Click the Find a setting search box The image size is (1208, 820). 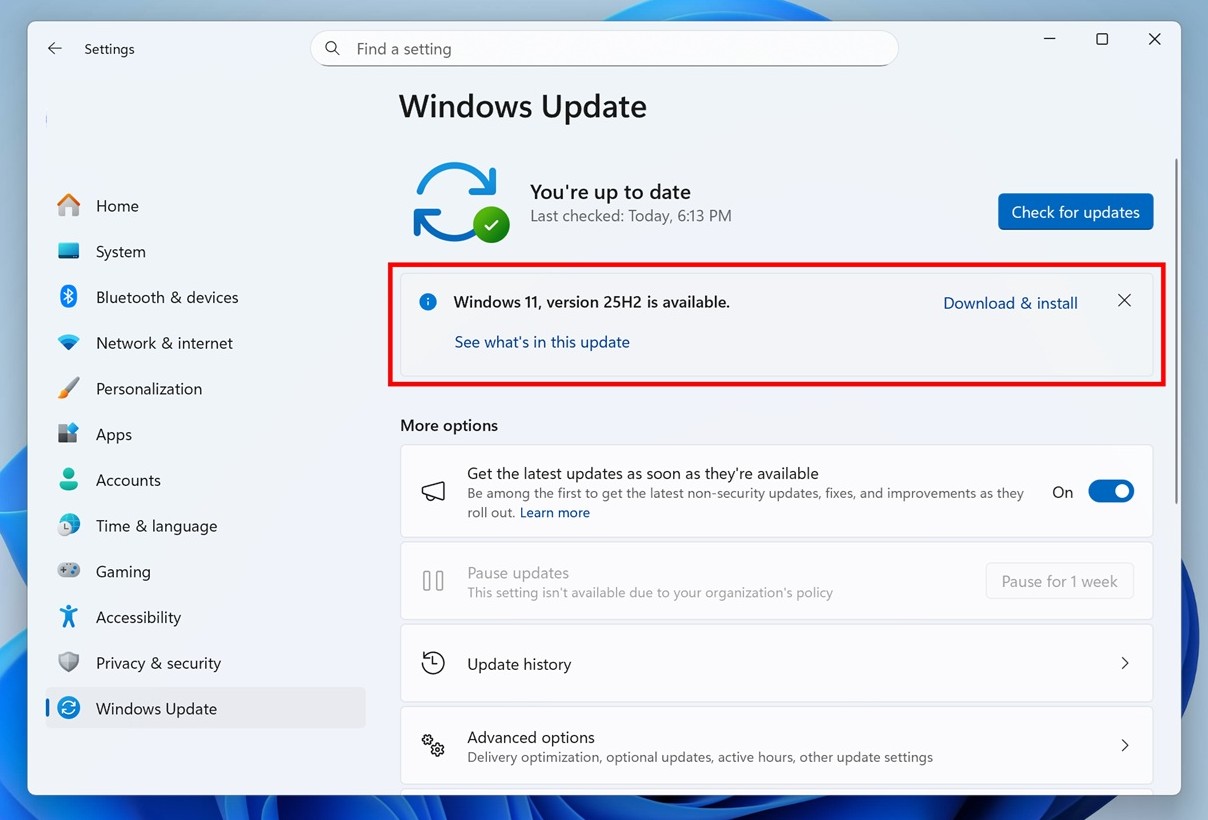(x=604, y=47)
